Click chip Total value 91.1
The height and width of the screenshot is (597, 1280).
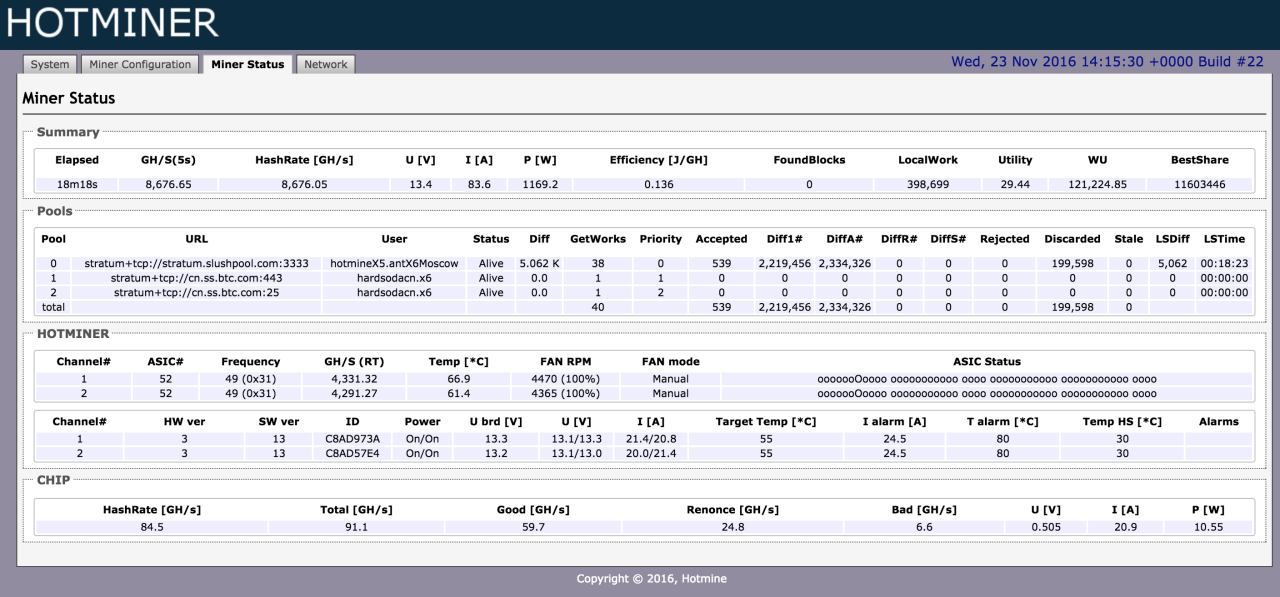pos(356,527)
